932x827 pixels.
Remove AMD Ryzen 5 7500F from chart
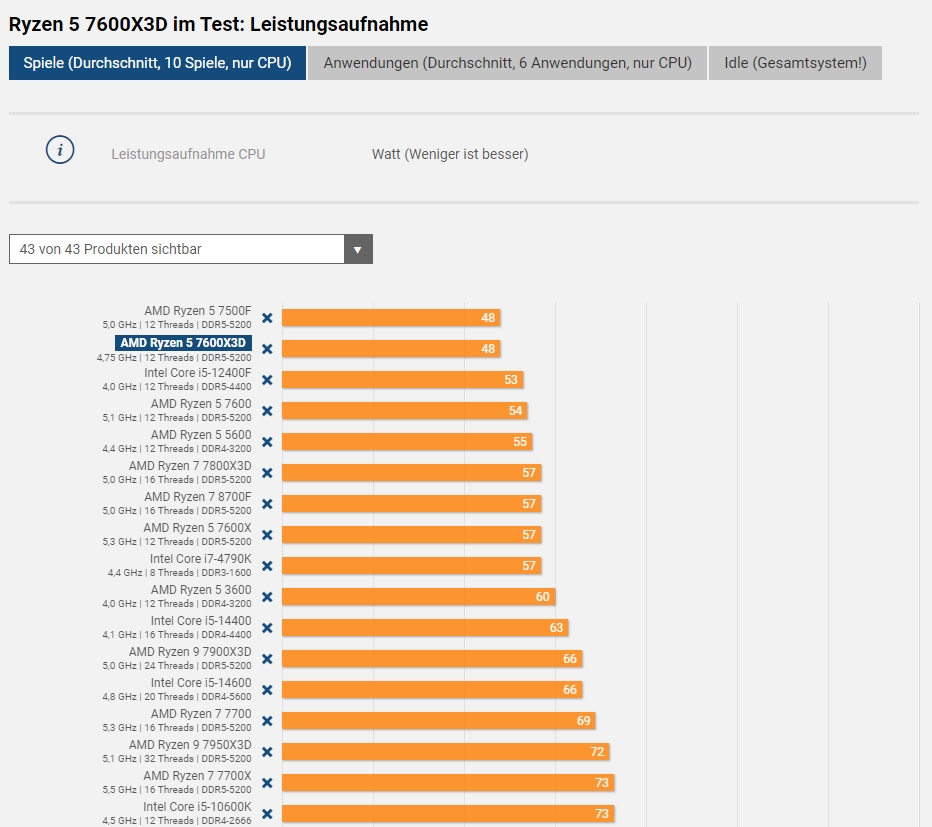click(x=267, y=318)
